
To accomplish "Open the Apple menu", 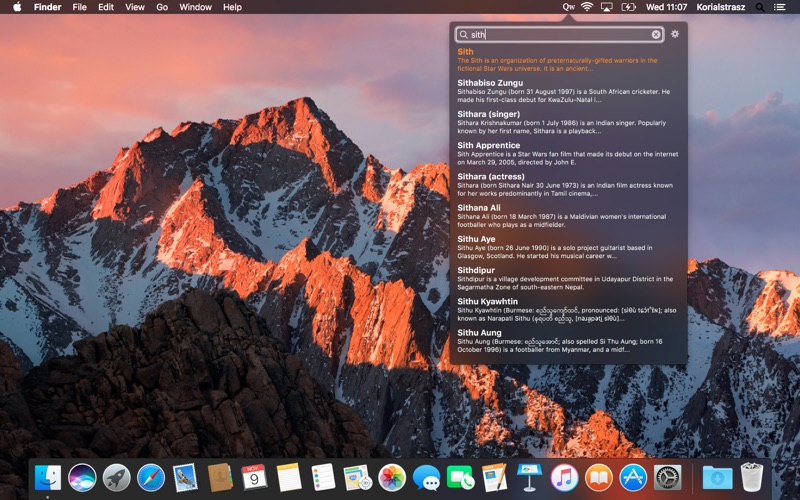I will point(17,7).
